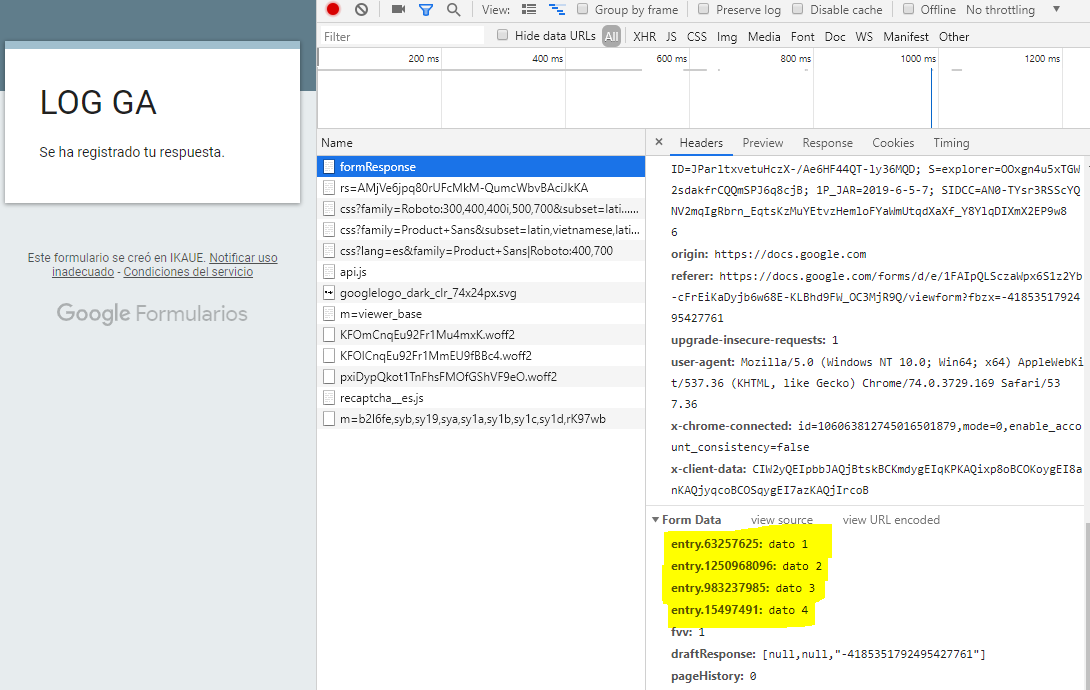Filter requests by Other
This screenshot has height=690, width=1090.
pyautogui.click(x=954, y=37)
